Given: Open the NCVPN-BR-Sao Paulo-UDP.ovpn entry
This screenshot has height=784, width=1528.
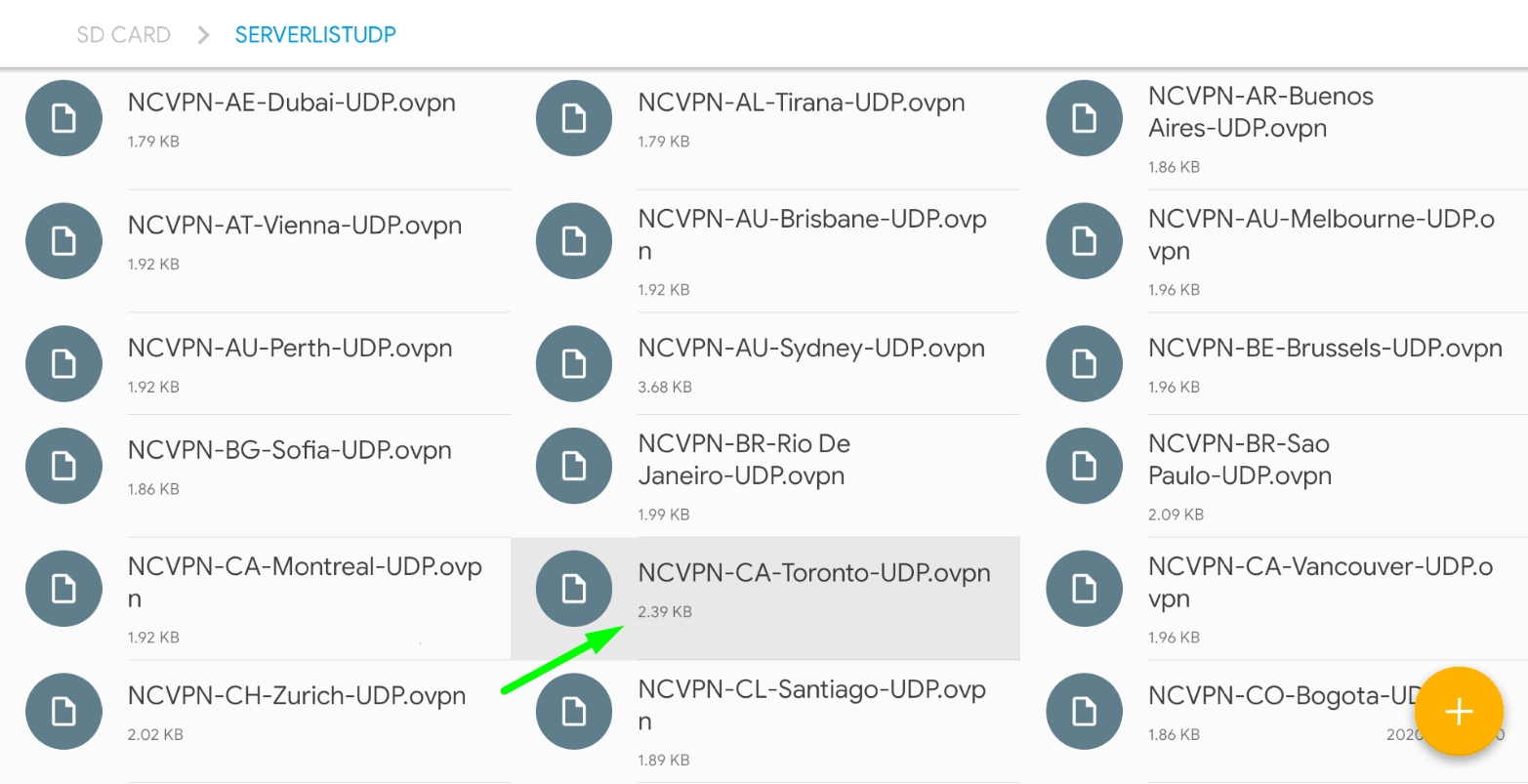Looking at the screenshot, I should click(1240, 460).
